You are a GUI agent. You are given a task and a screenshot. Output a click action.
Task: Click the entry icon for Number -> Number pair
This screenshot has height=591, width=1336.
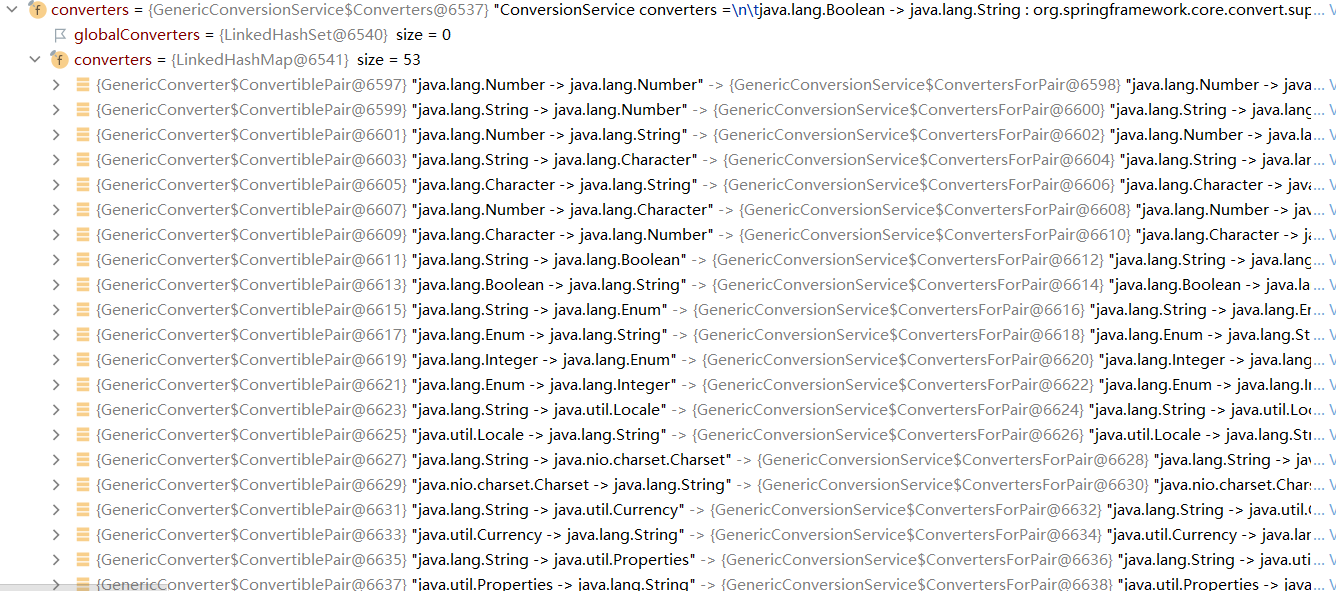84,85
